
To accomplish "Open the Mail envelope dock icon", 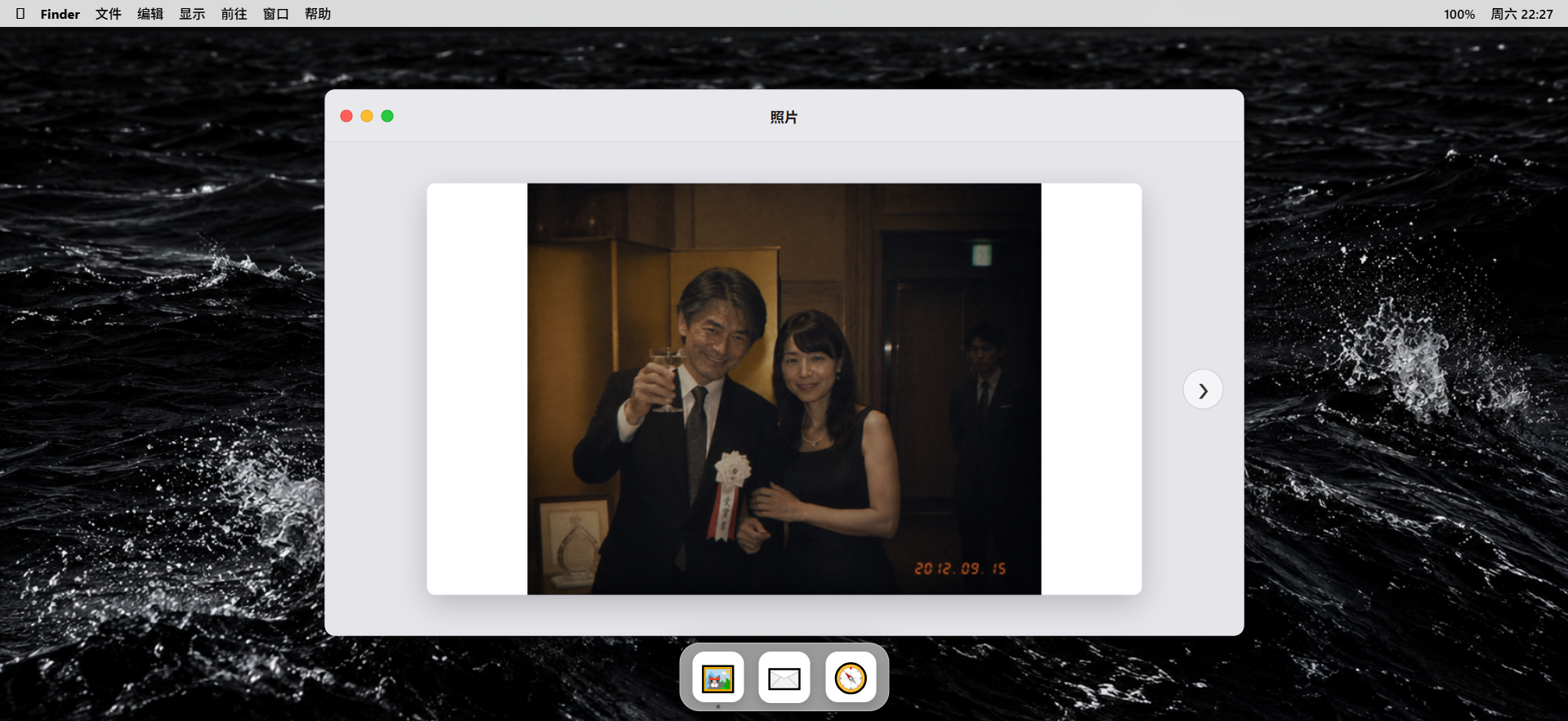I will (x=784, y=678).
